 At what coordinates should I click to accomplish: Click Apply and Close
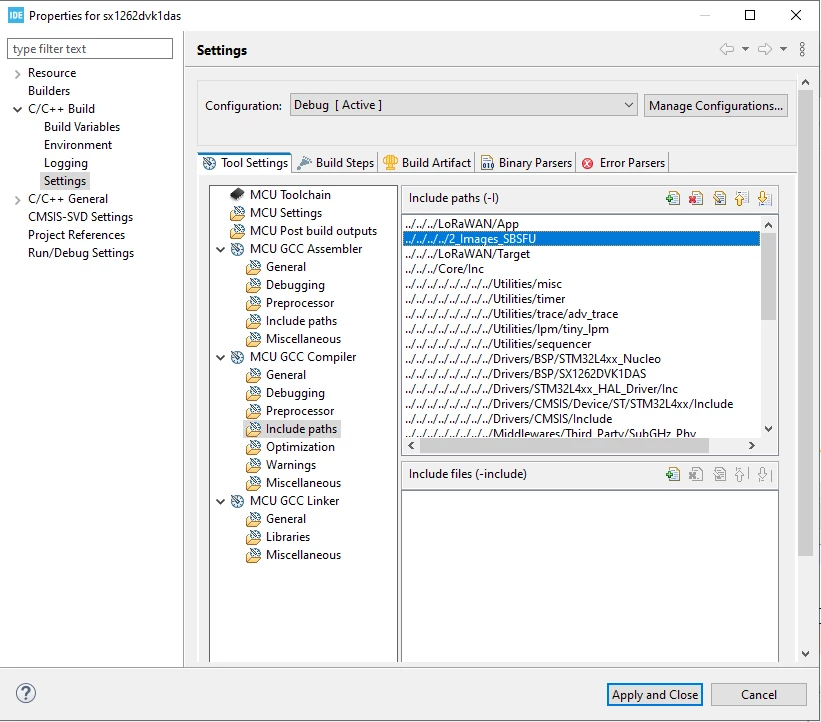coord(654,695)
